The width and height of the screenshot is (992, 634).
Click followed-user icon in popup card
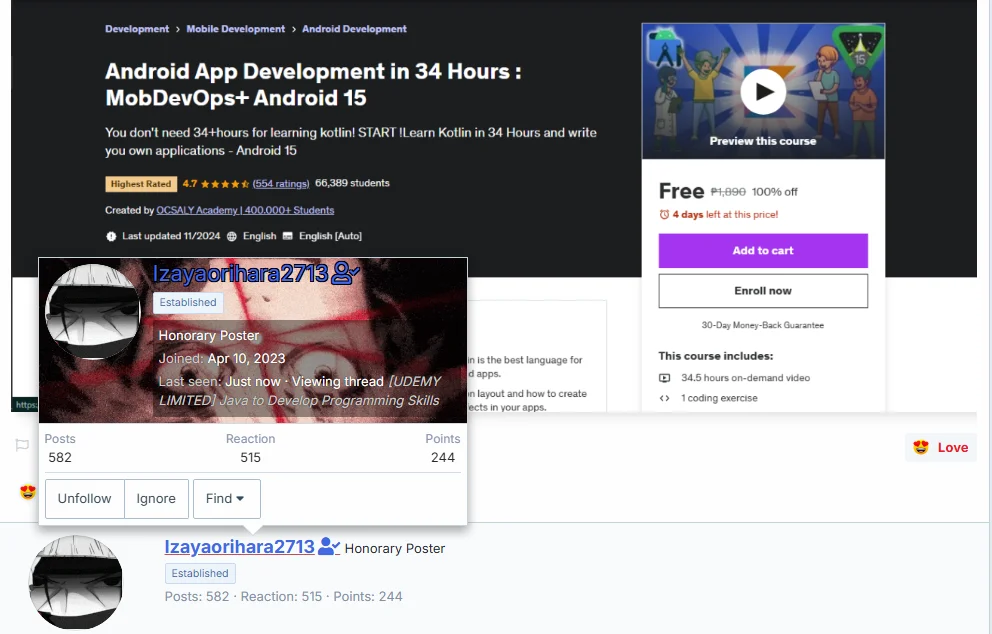(345, 273)
